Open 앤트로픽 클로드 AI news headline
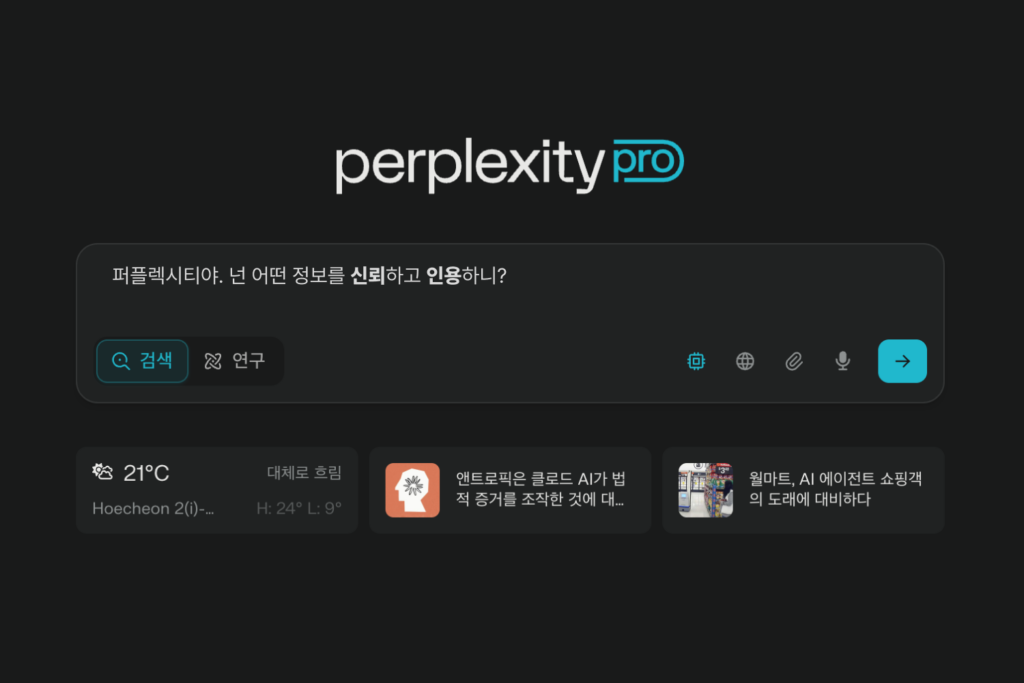The image size is (1024, 683). point(541,489)
